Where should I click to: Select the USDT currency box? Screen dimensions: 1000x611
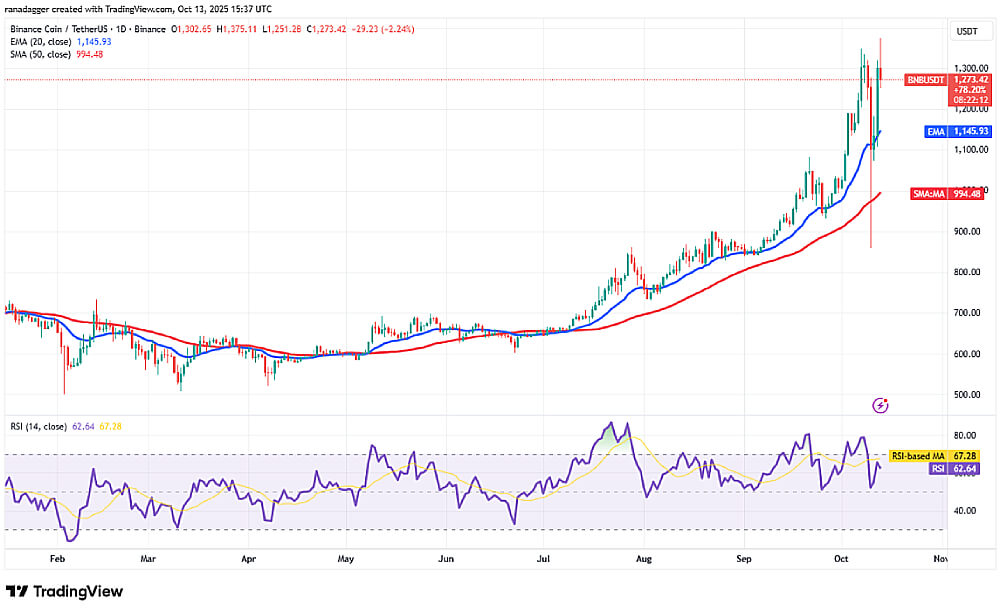pos(967,31)
